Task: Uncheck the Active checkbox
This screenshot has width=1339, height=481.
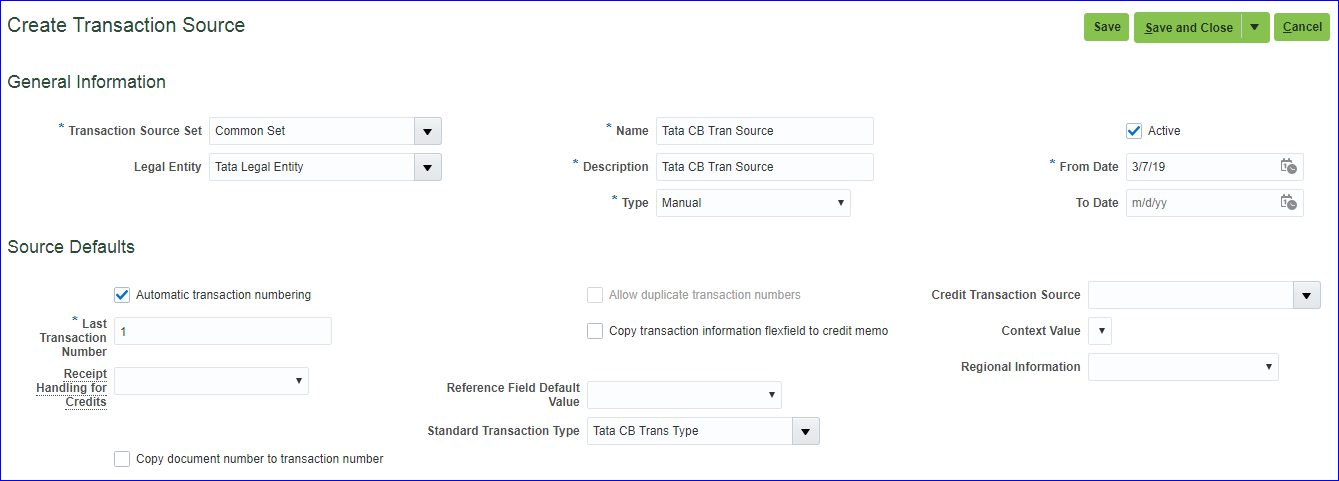Action: click(x=1134, y=131)
